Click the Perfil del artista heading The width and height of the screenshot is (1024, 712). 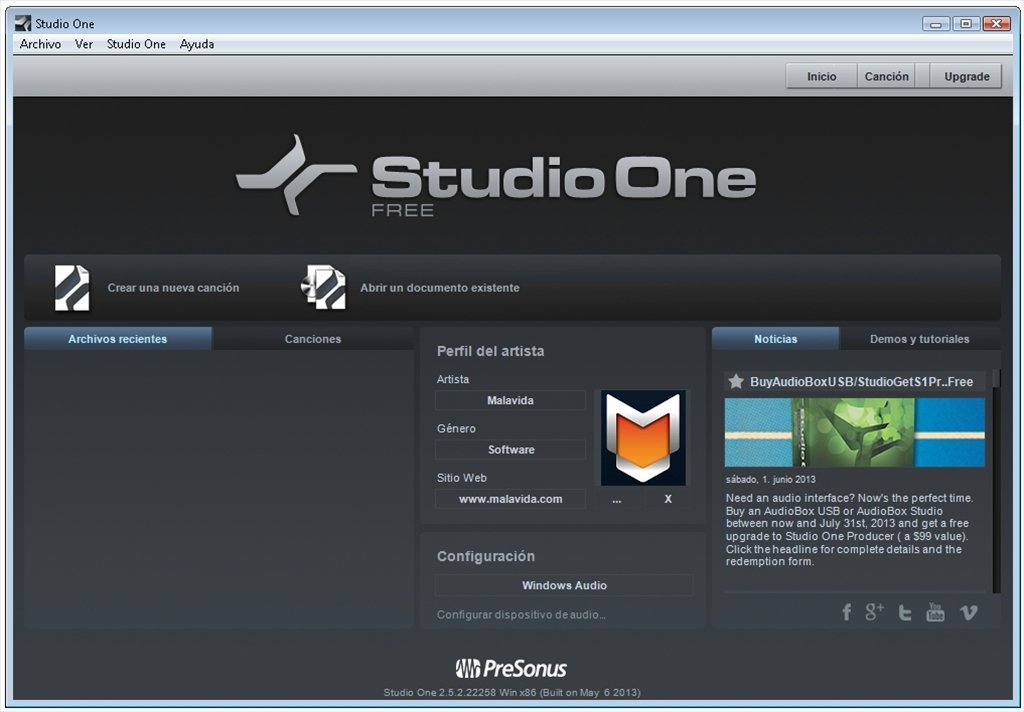490,351
